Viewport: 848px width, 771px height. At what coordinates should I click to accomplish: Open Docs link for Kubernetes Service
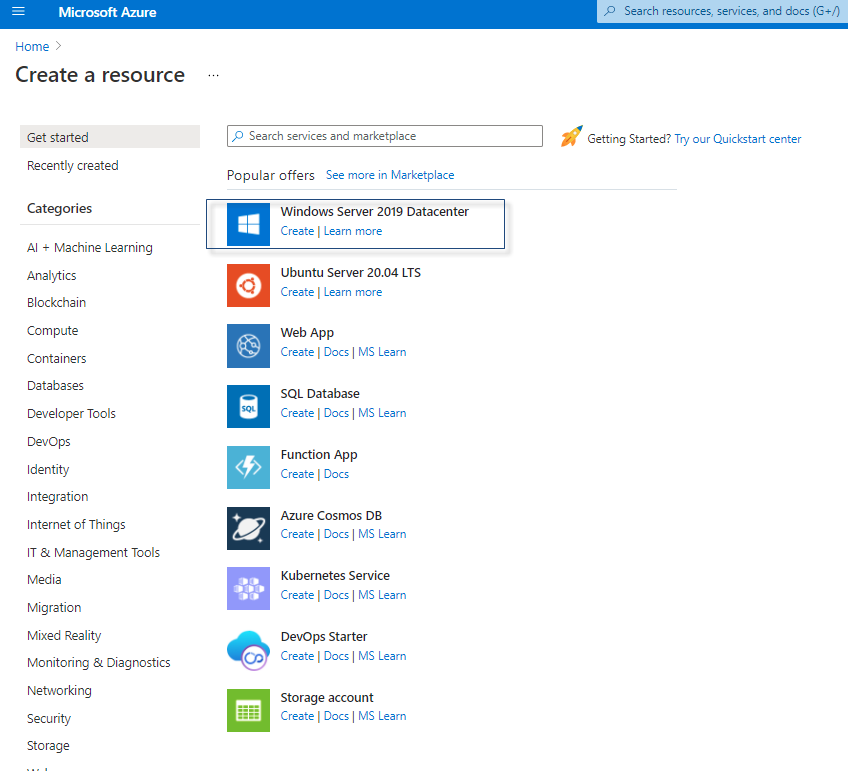coord(336,595)
